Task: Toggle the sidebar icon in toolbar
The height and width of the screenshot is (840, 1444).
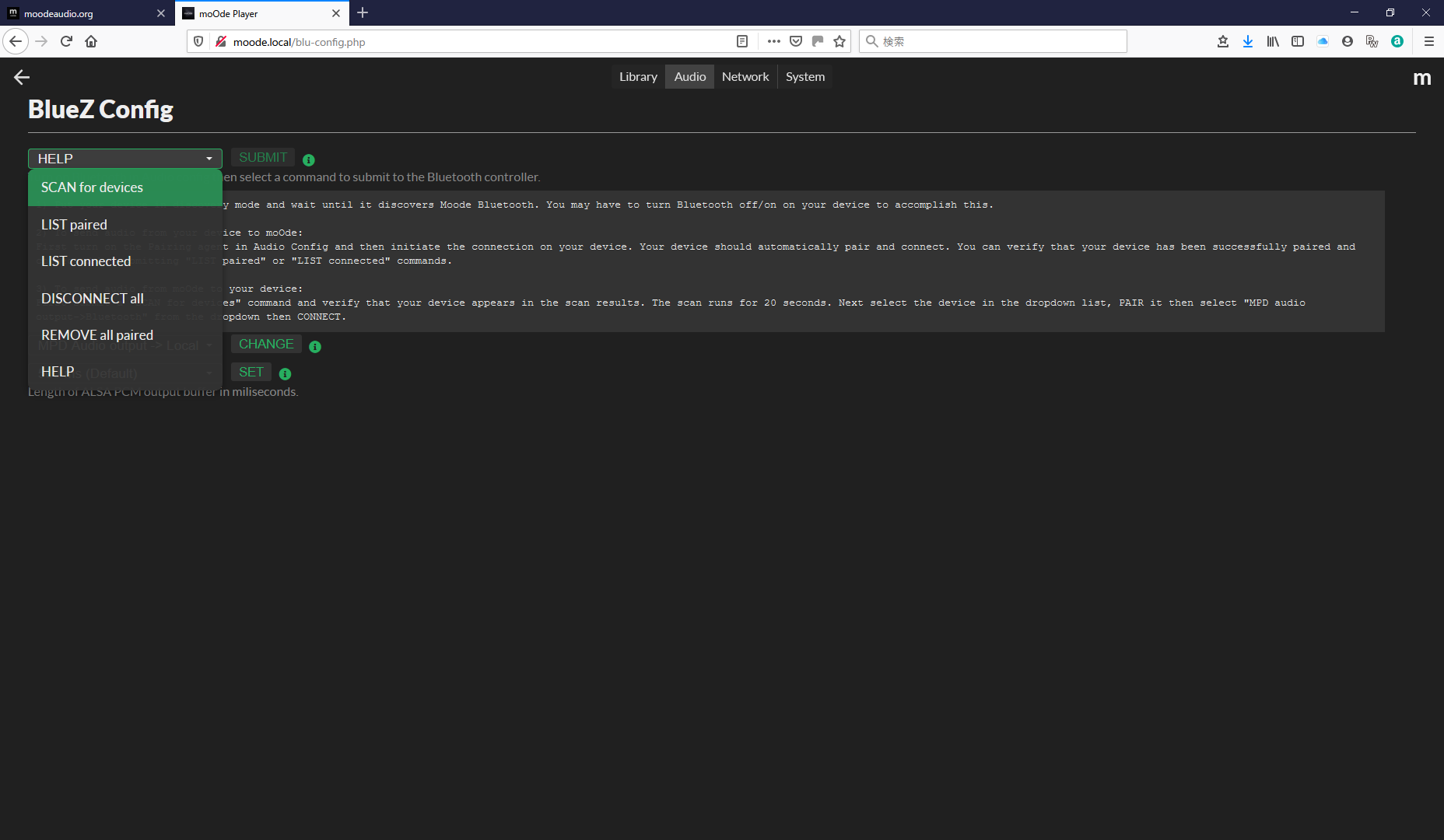Action: coord(1298,41)
